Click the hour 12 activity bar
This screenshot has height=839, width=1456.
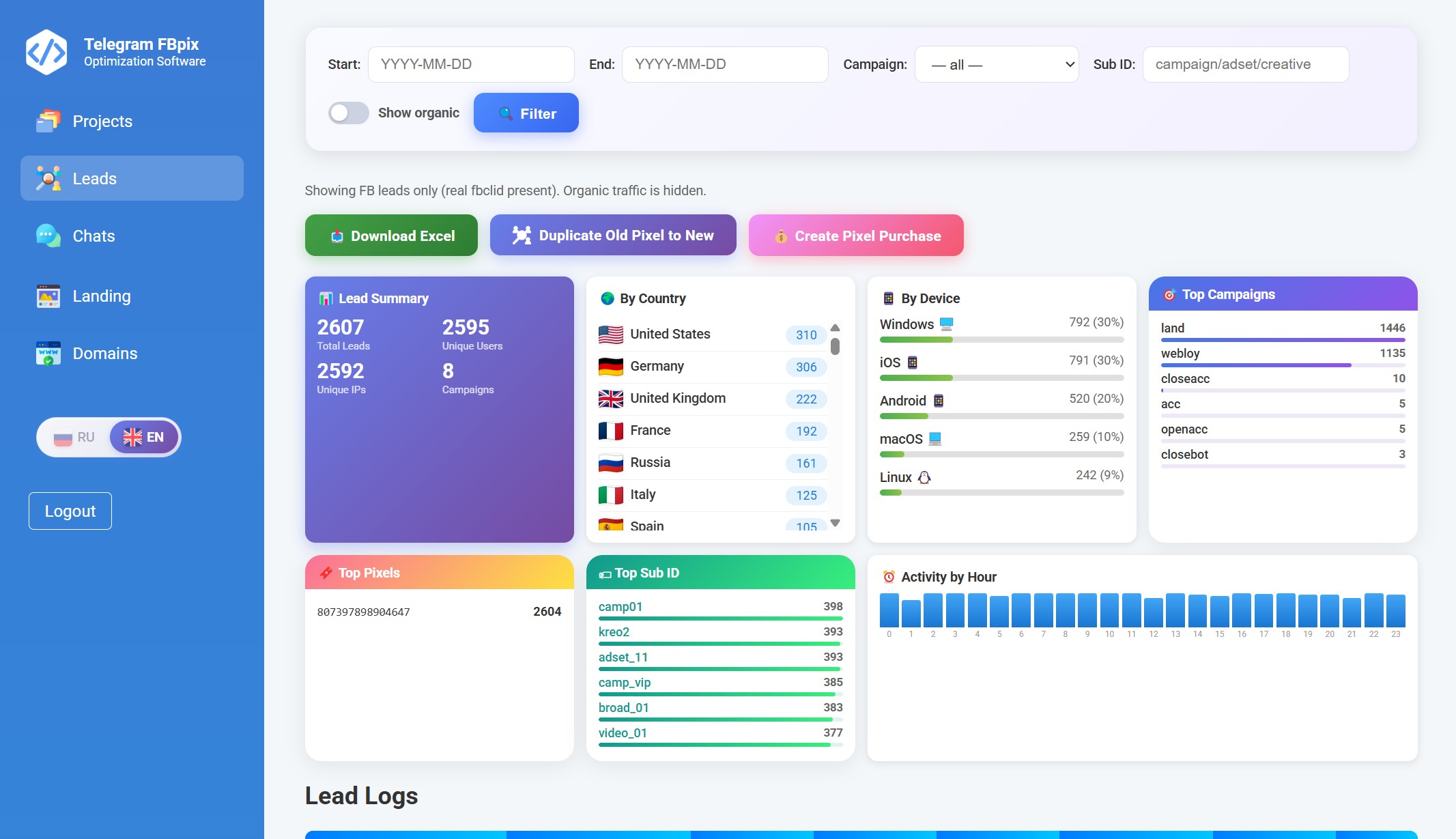tap(1154, 612)
